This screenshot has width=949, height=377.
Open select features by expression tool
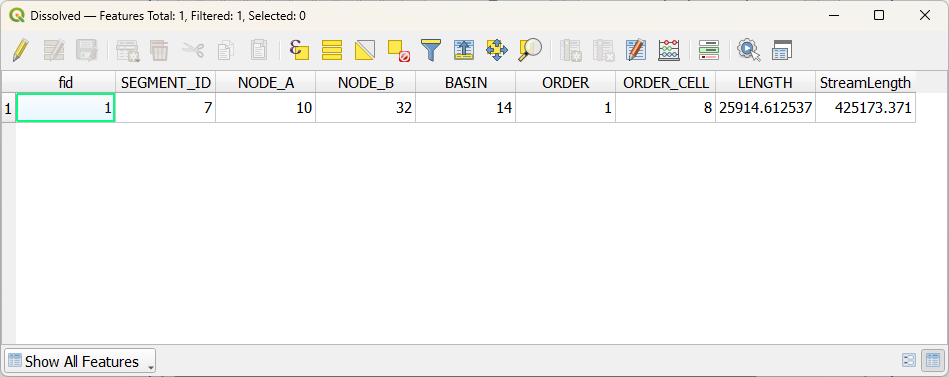(x=299, y=50)
